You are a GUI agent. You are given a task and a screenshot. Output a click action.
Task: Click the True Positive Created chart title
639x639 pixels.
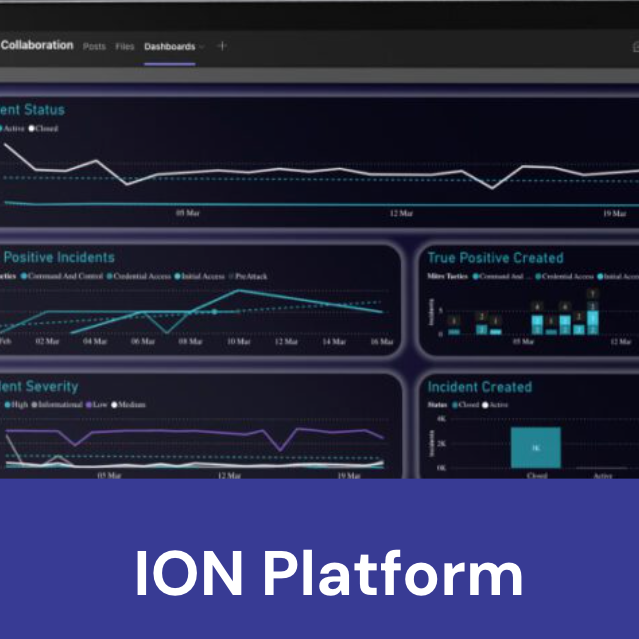495,258
